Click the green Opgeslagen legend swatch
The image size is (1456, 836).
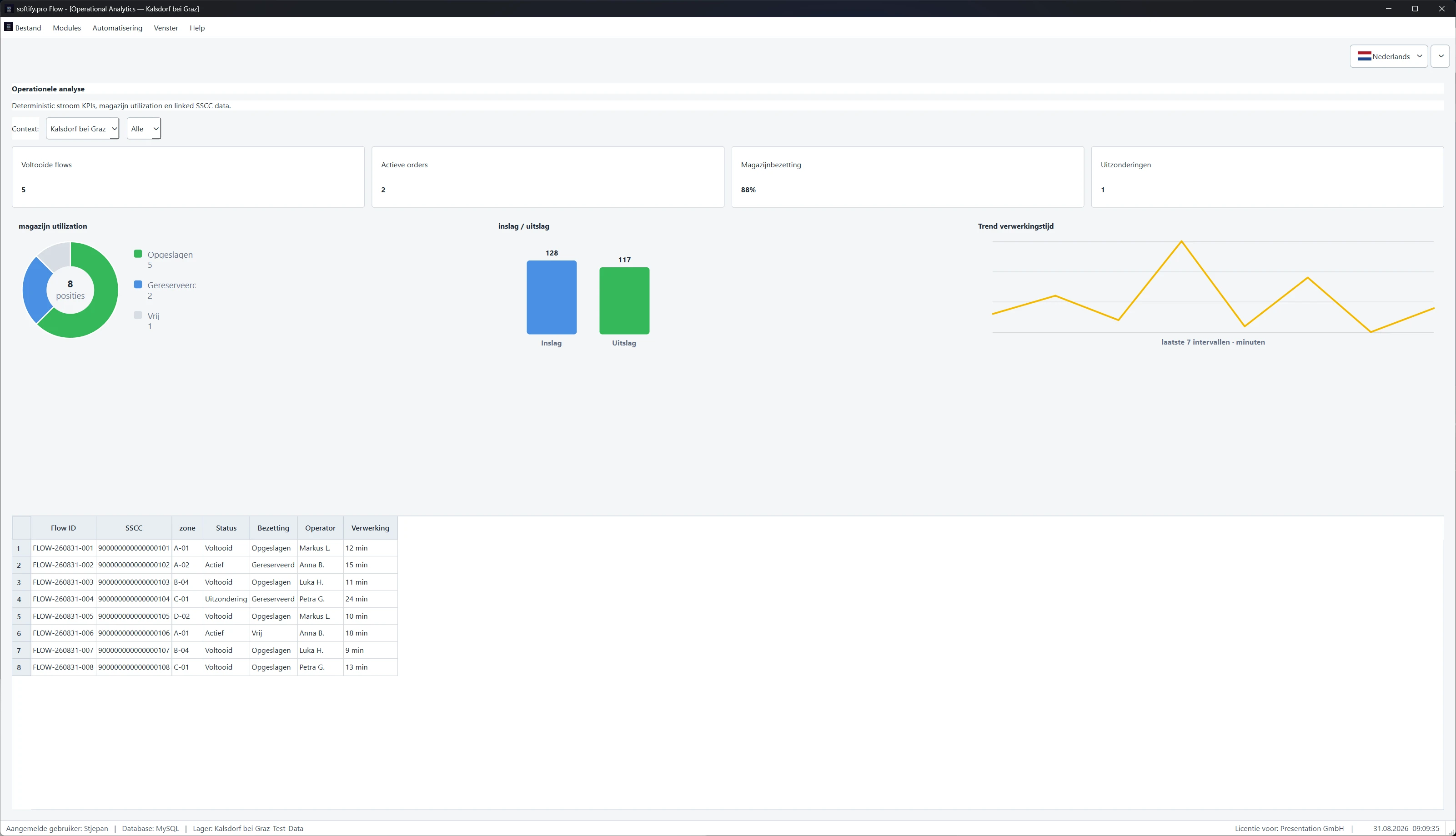138,254
